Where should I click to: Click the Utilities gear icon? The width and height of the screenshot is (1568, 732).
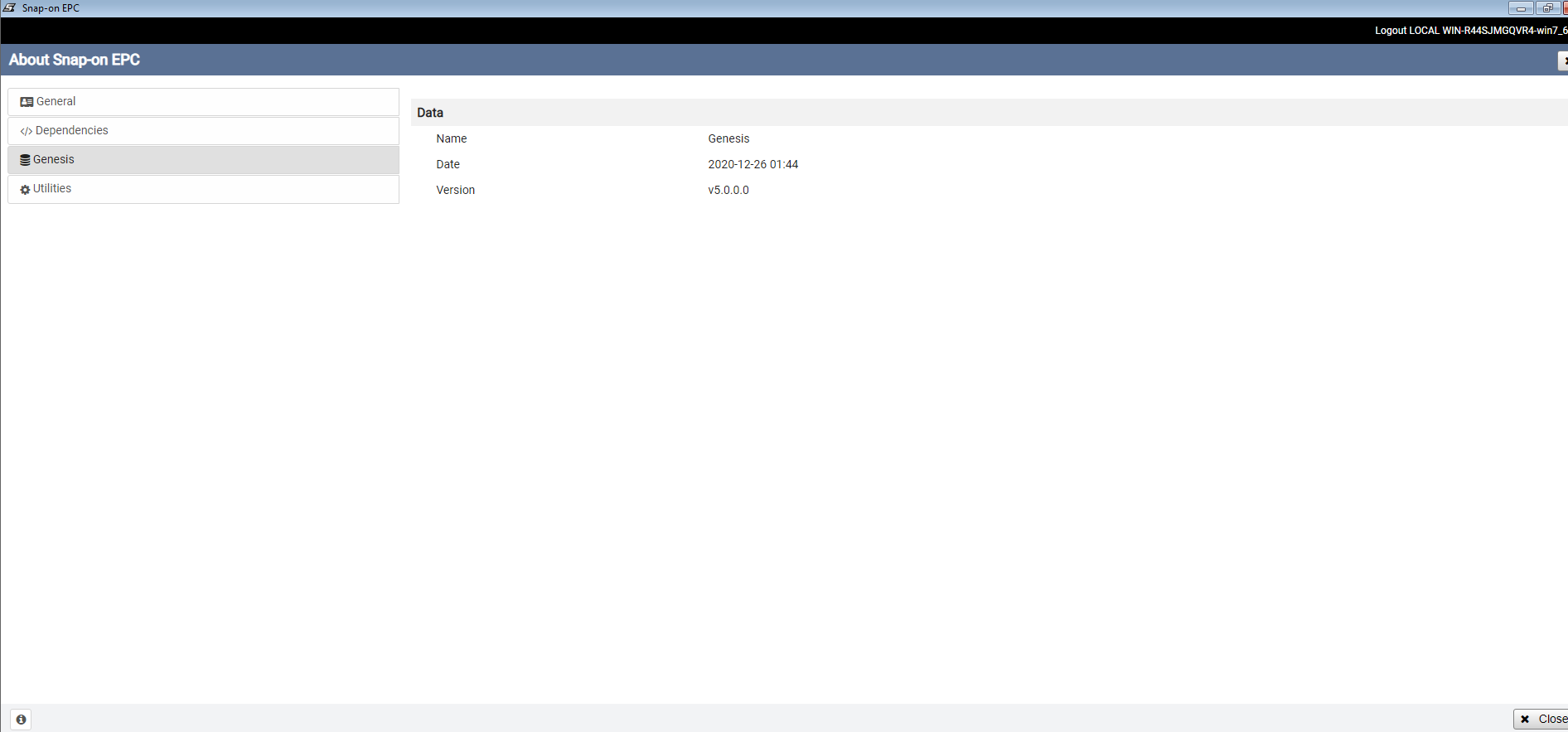coord(25,189)
